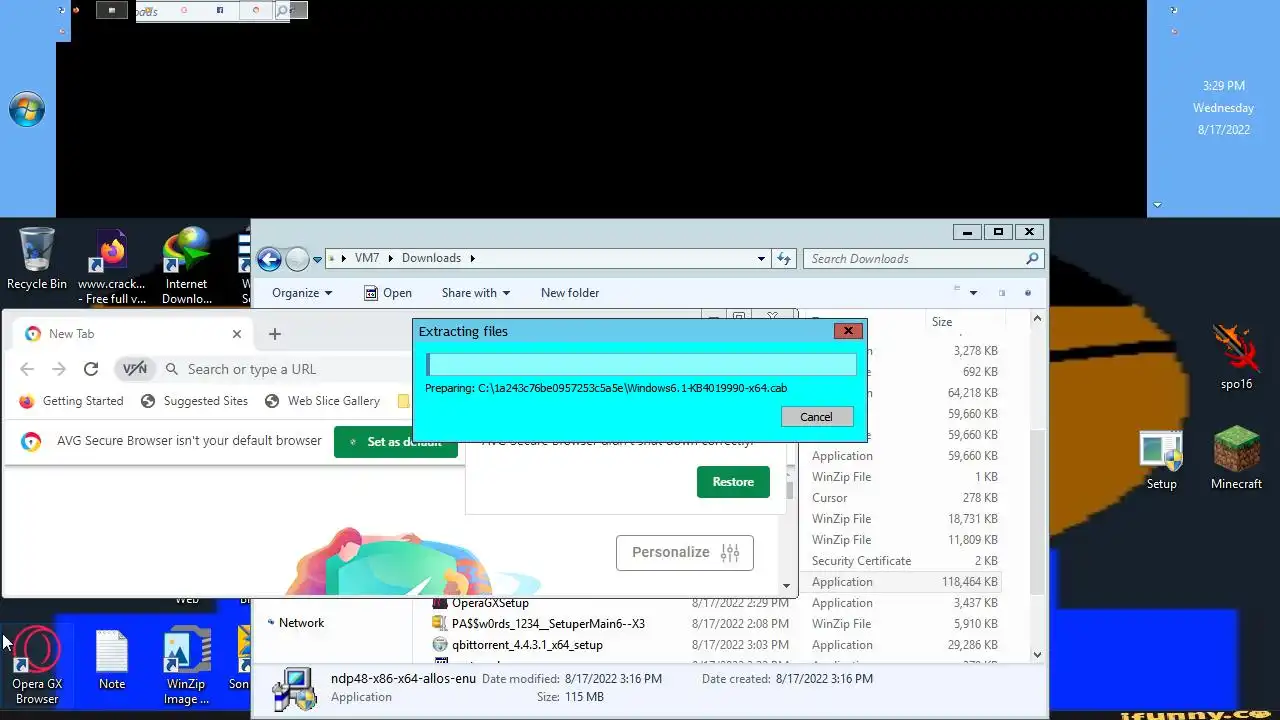The image size is (1280, 720).
Task: Click the Downloads breadcrumb in address bar
Action: point(431,258)
